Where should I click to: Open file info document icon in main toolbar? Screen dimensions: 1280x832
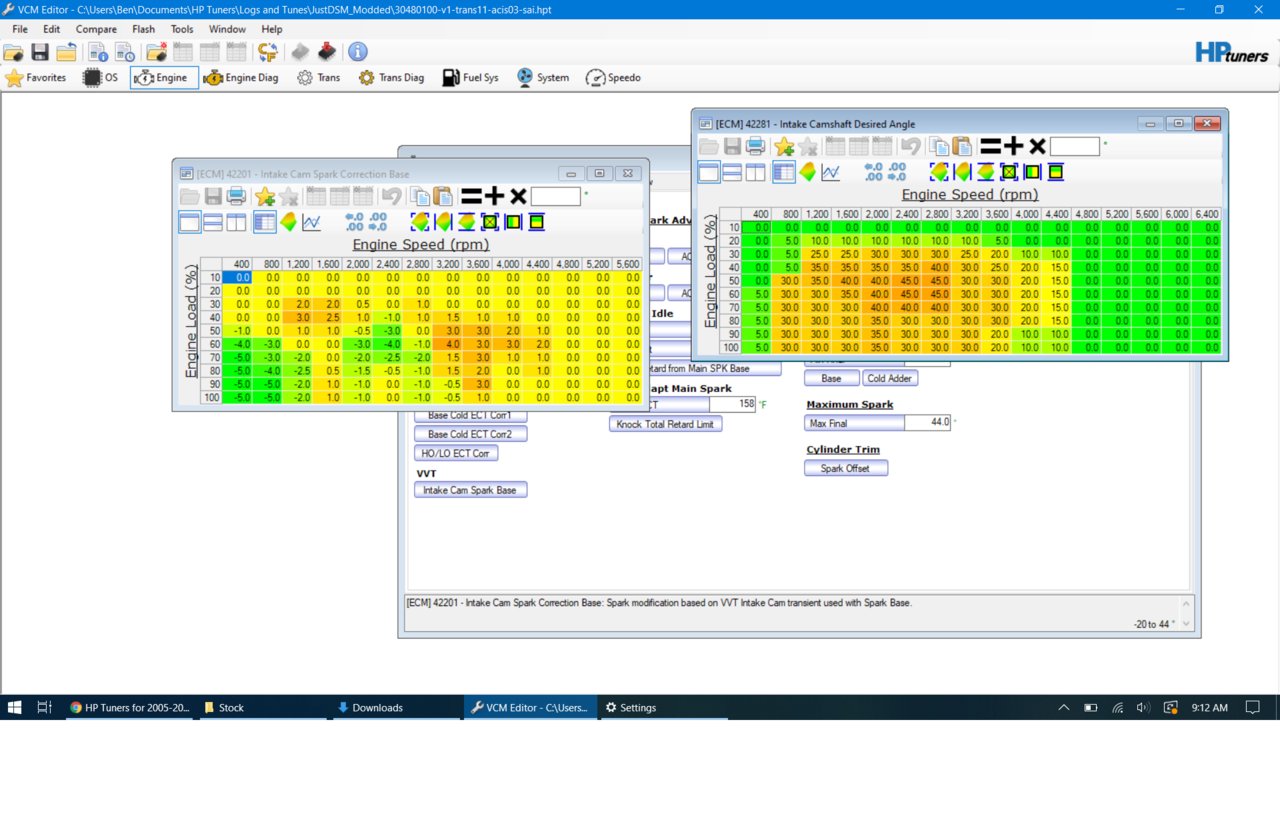click(98, 52)
